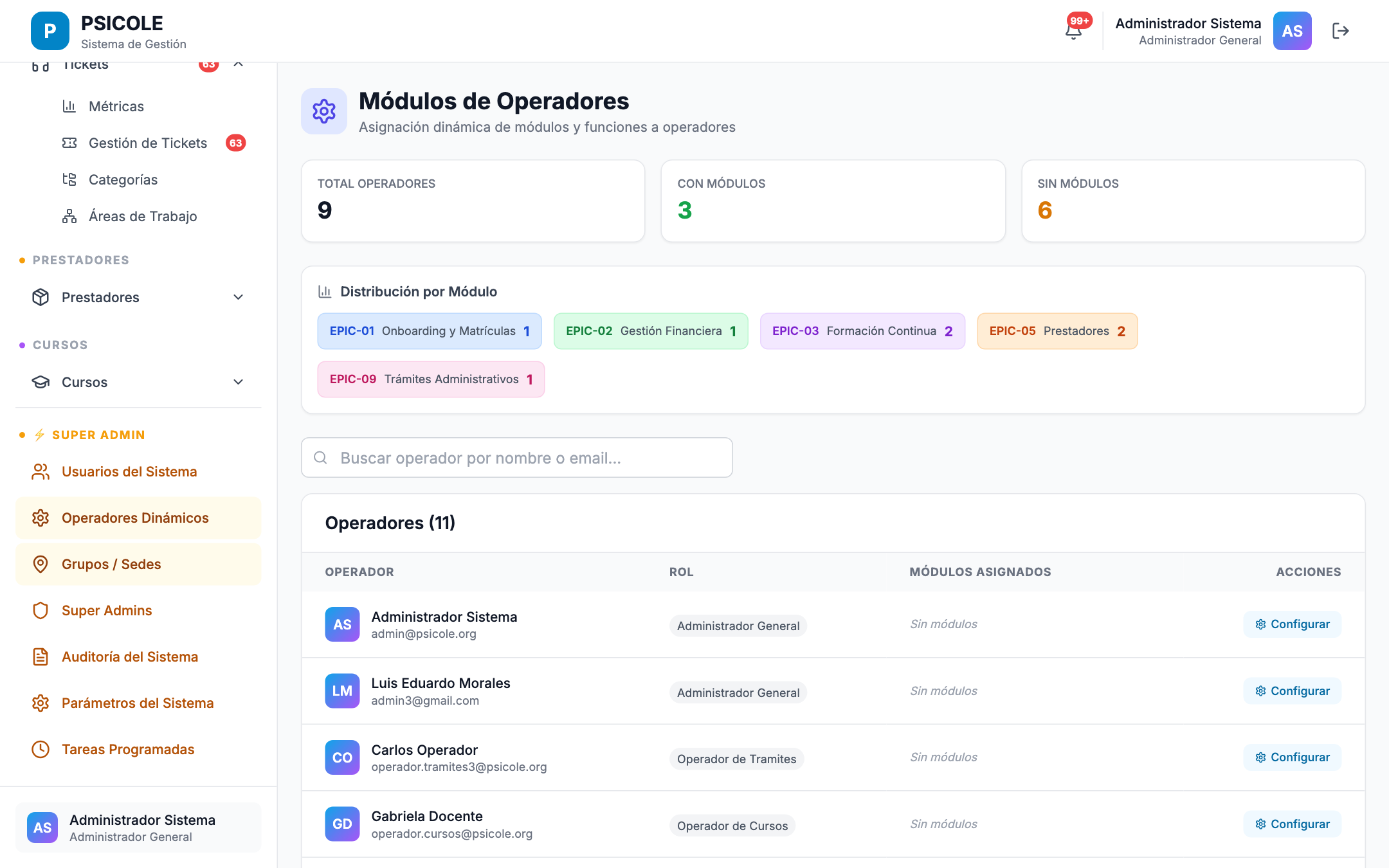This screenshot has width=1389, height=868.
Task: Expand the Cursos menu chevron
Action: pos(238,382)
